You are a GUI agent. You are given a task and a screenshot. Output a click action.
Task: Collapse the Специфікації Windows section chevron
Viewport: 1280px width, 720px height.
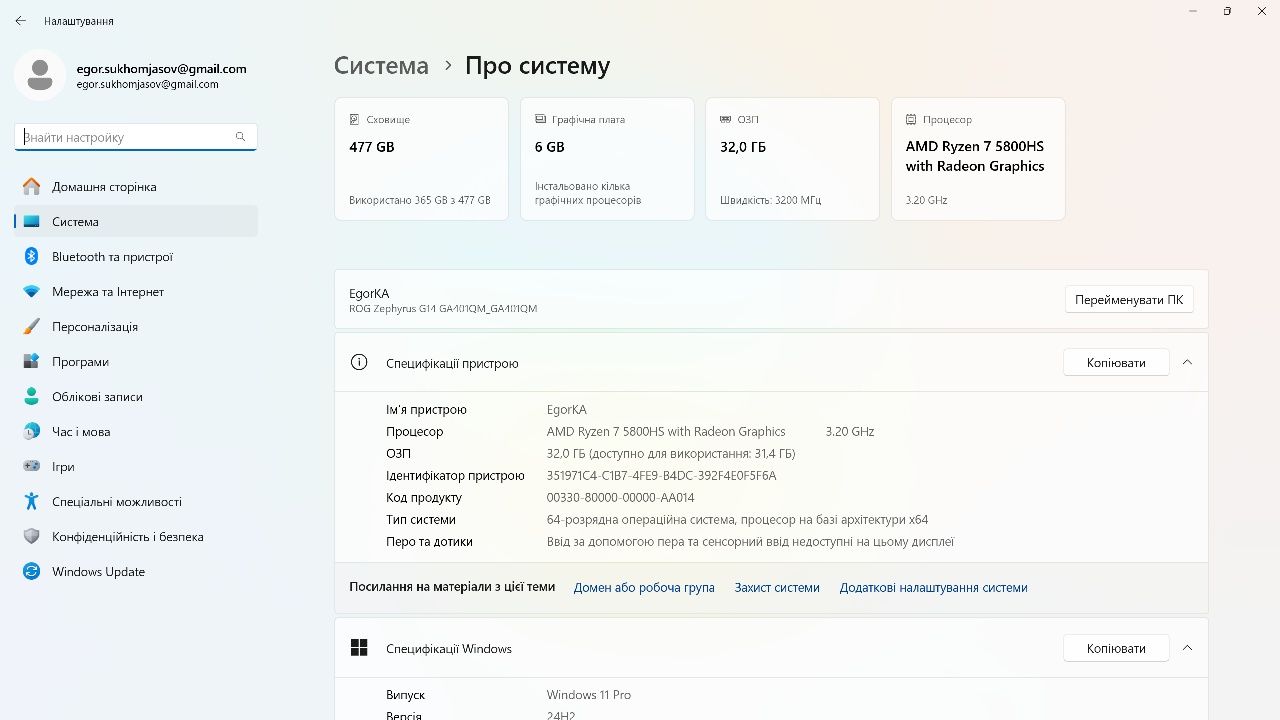point(1187,648)
